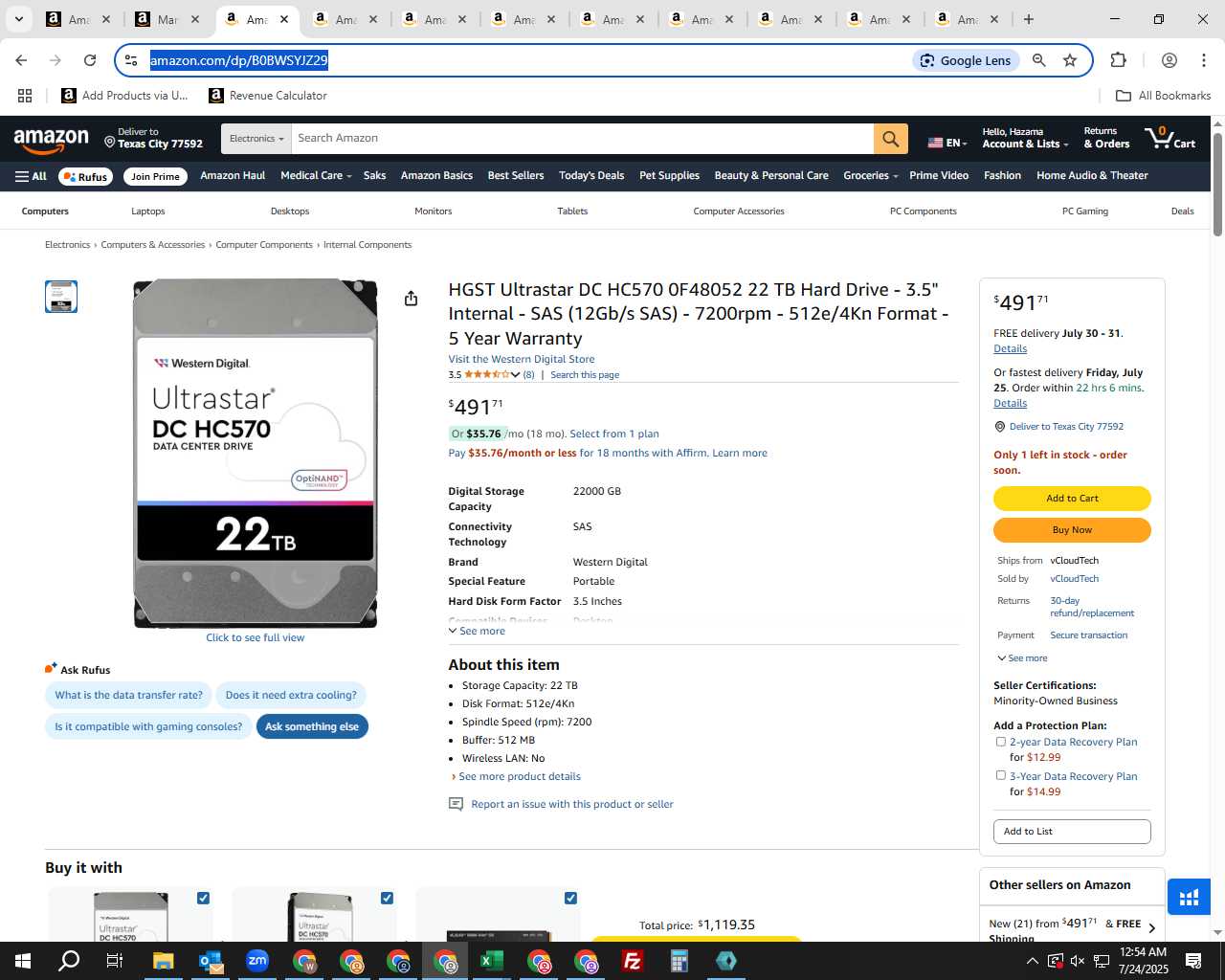Open the All hamburger menu
The height and width of the screenshot is (980, 1225).
coord(31,176)
